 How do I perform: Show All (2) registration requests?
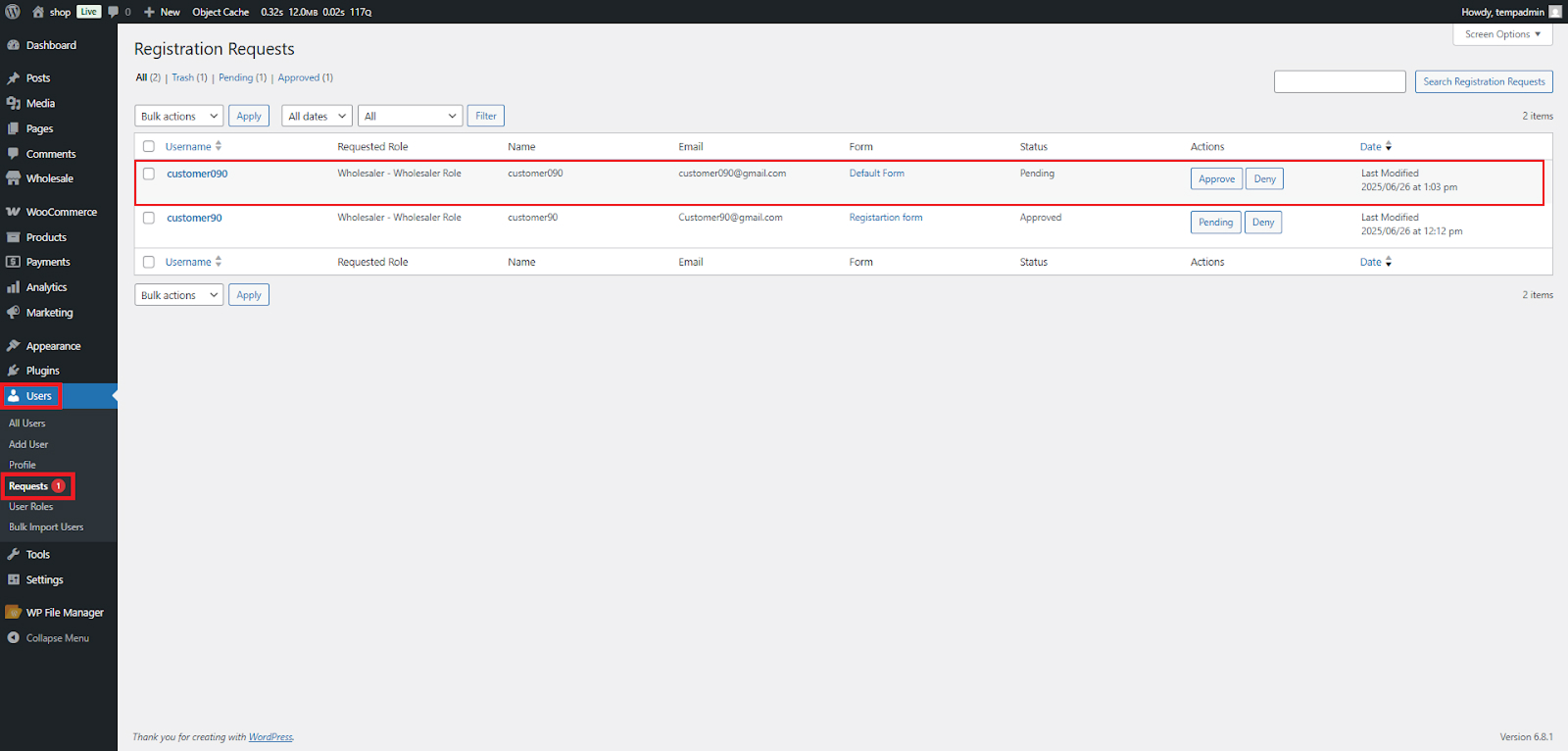pos(148,77)
